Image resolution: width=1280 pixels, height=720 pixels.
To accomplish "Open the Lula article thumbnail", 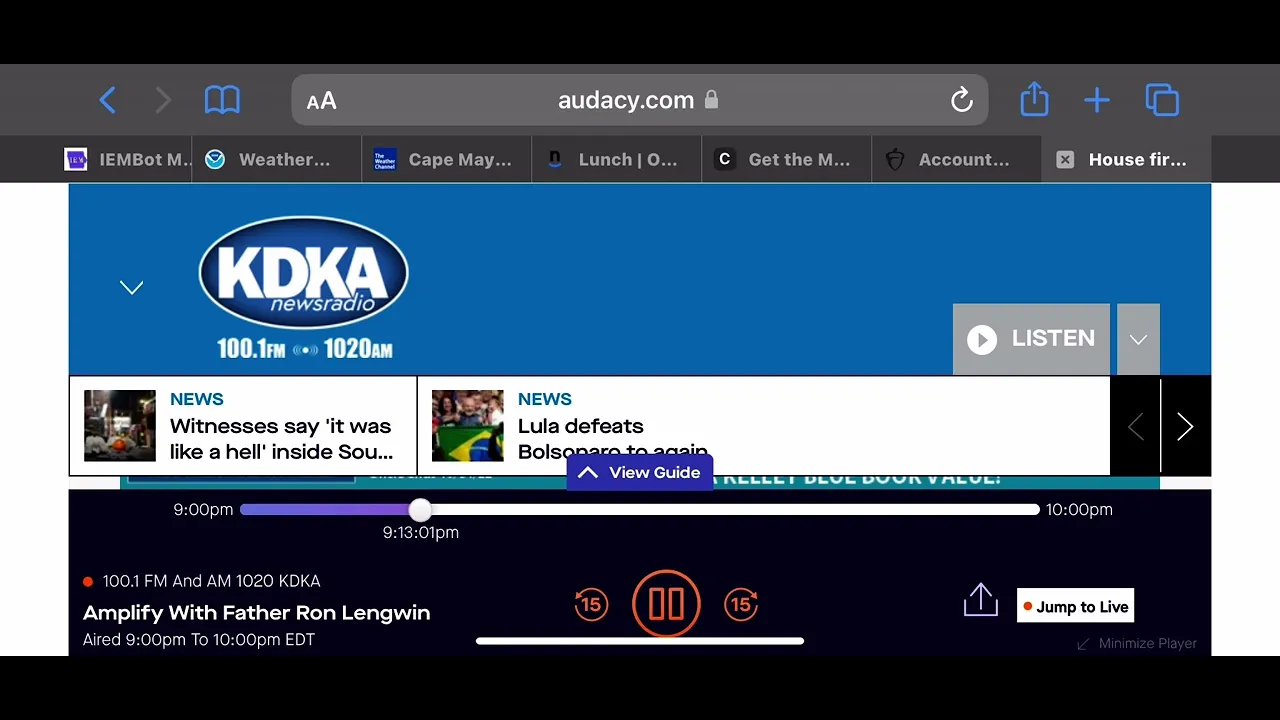I will [468, 426].
